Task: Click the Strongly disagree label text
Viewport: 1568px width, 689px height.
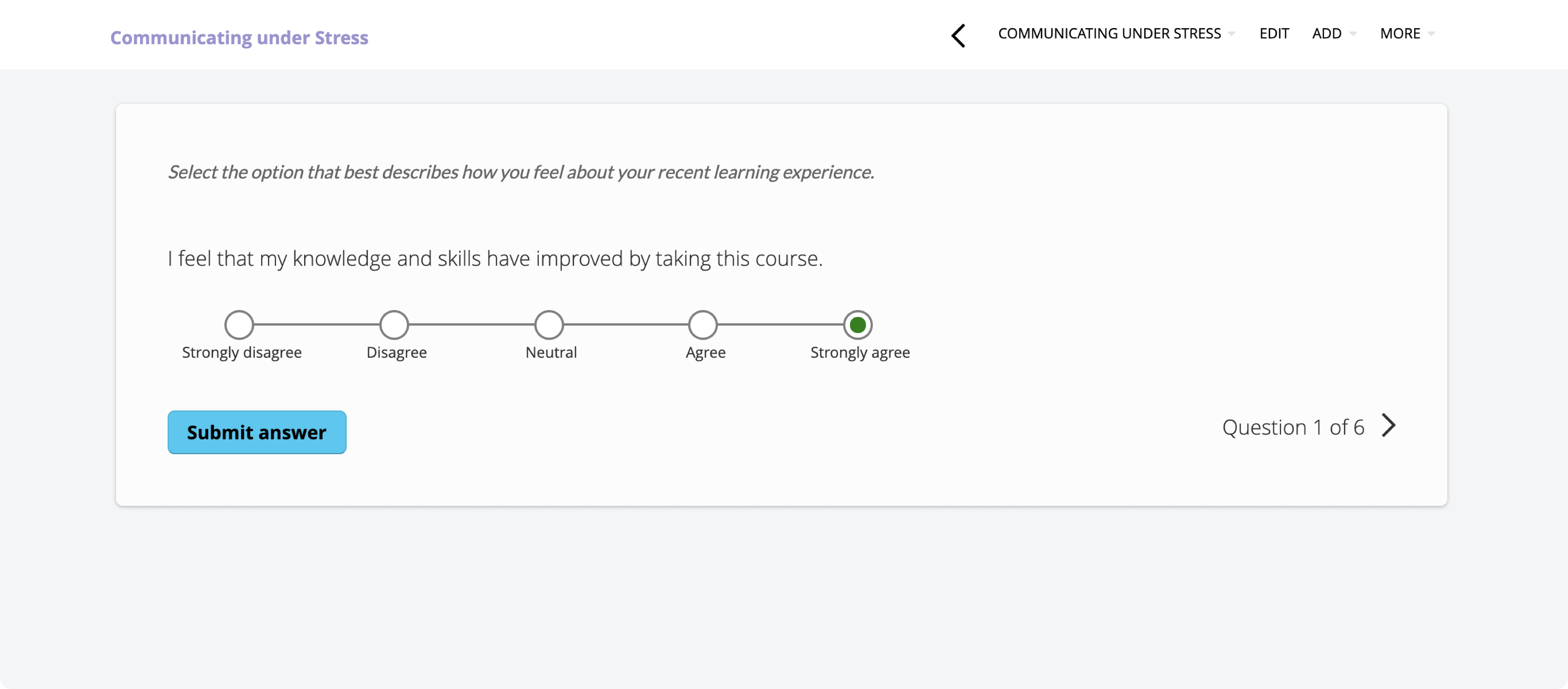Action: pyautogui.click(x=242, y=352)
